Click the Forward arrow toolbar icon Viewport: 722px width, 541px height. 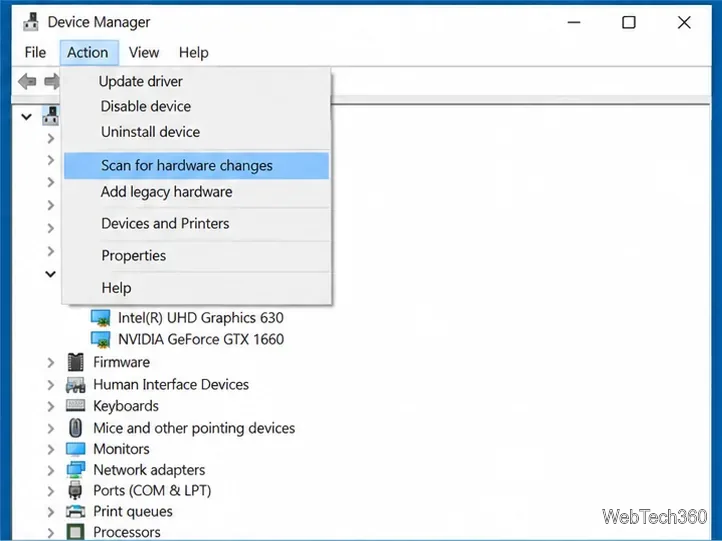click(x=52, y=81)
